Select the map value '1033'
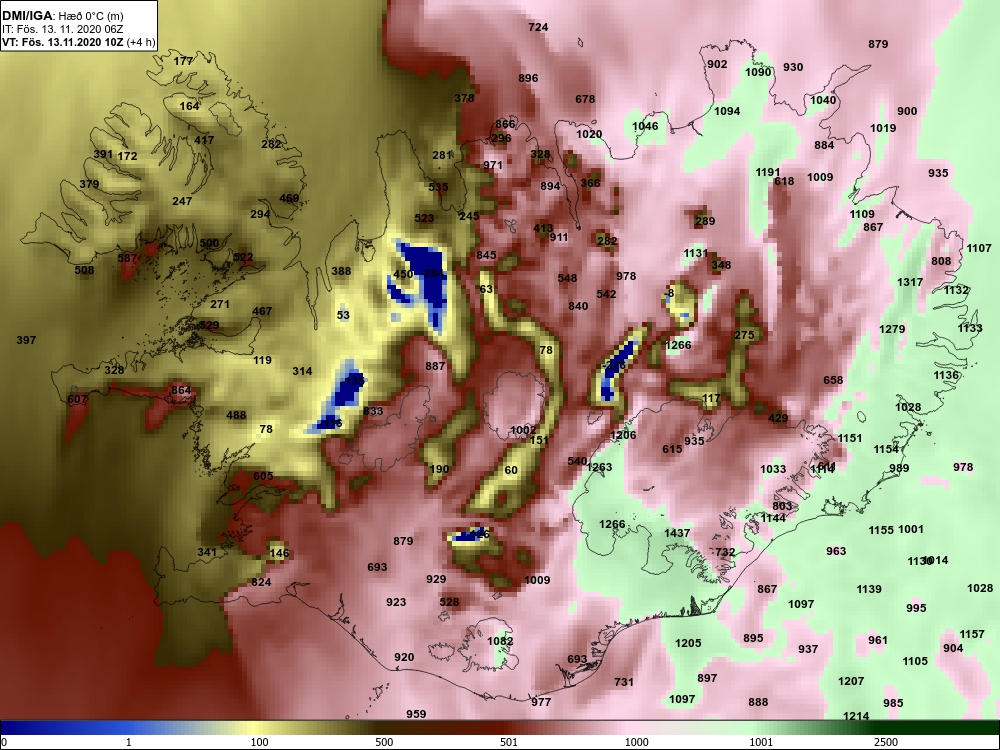The width and height of the screenshot is (1000, 750). coord(773,469)
